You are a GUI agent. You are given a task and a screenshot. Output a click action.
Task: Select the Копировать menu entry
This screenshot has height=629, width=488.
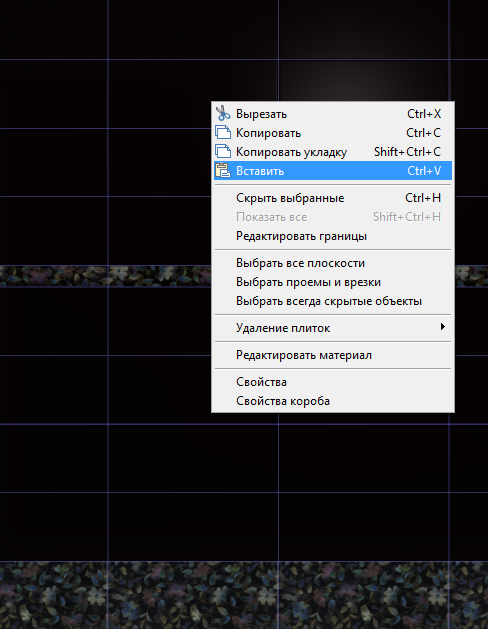click(x=333, y=133)
